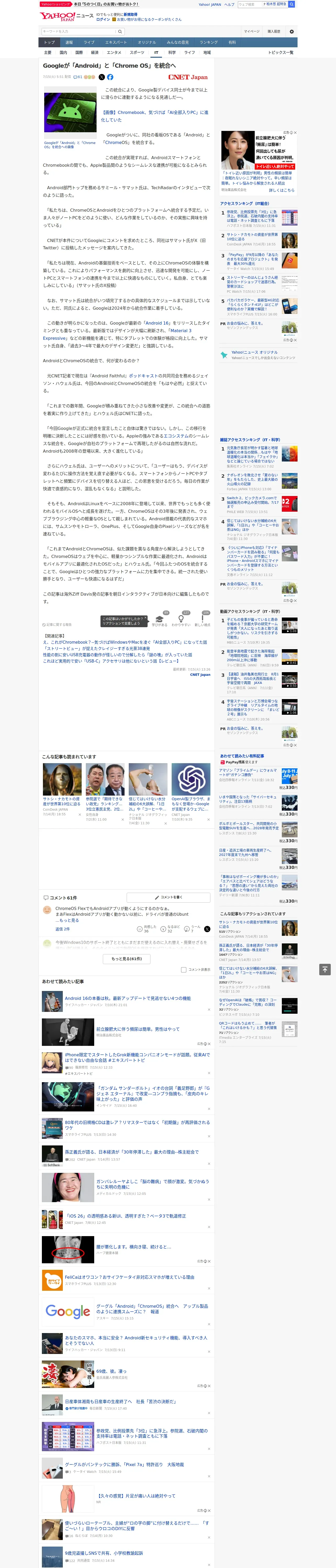This screenshot has width=336, height=1568.
Task: Open the ライブ main nav tab
Action: 89,43
